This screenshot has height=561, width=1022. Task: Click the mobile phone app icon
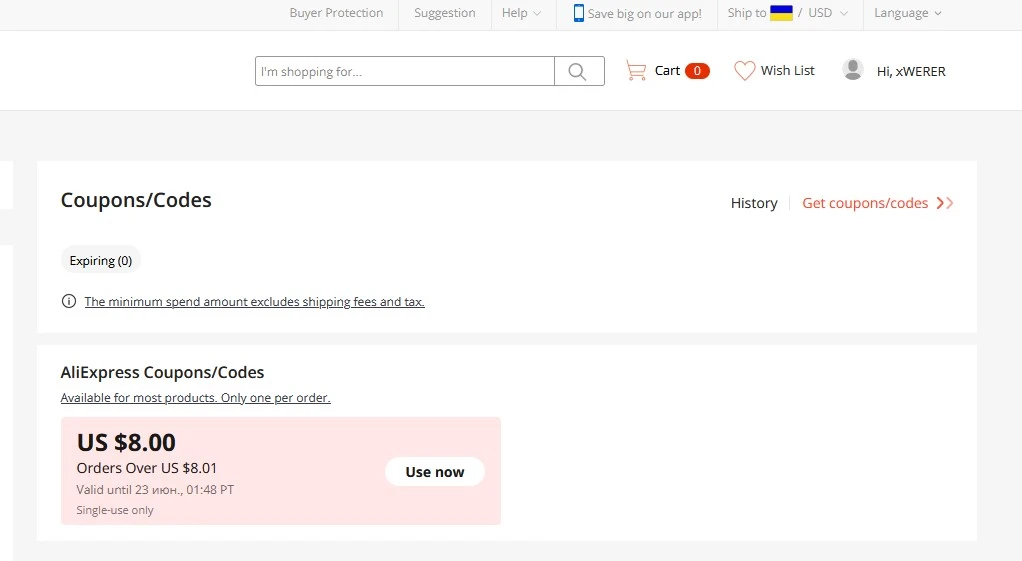point(578,13)
